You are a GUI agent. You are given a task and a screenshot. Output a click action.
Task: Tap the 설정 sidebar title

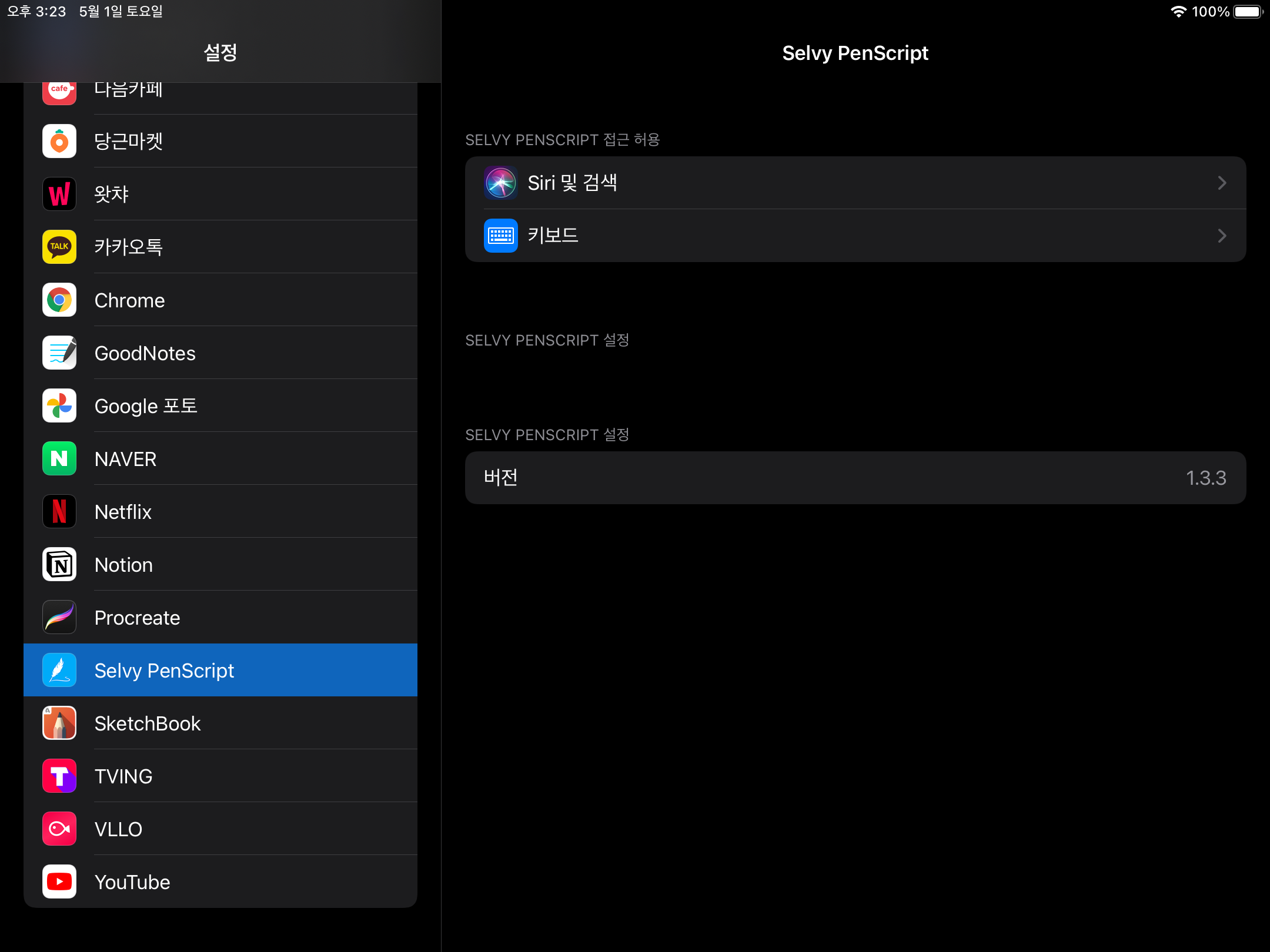tap(220, 53)
